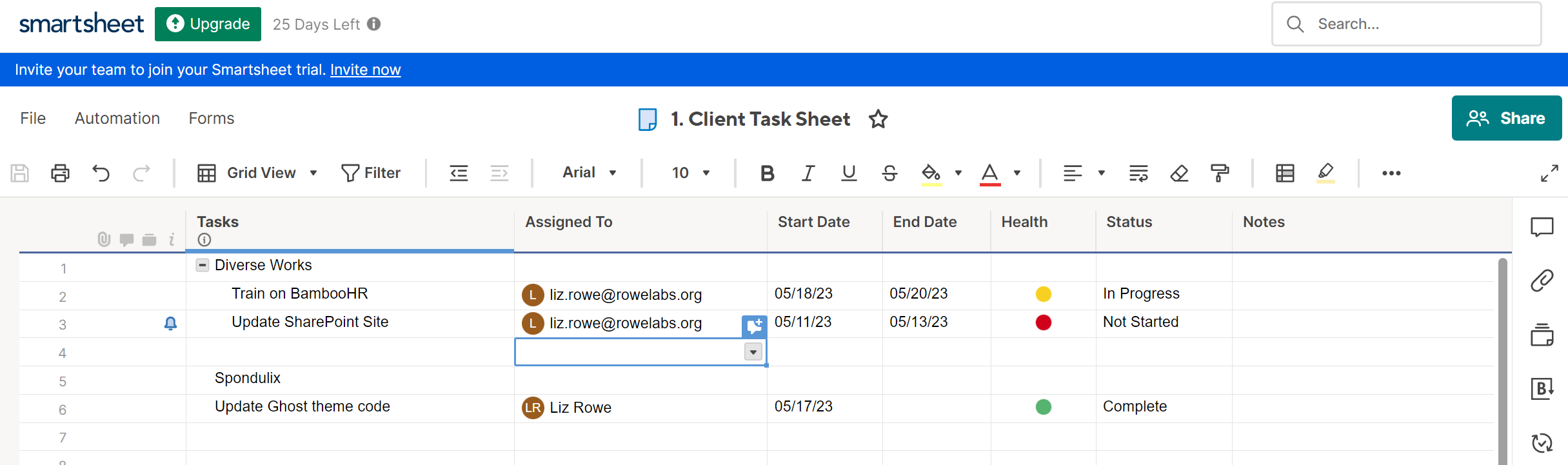Click the add comment icon on row 3
This screenshot has width=1568, height=465.
pyautogui.click(x=754, y=326)
